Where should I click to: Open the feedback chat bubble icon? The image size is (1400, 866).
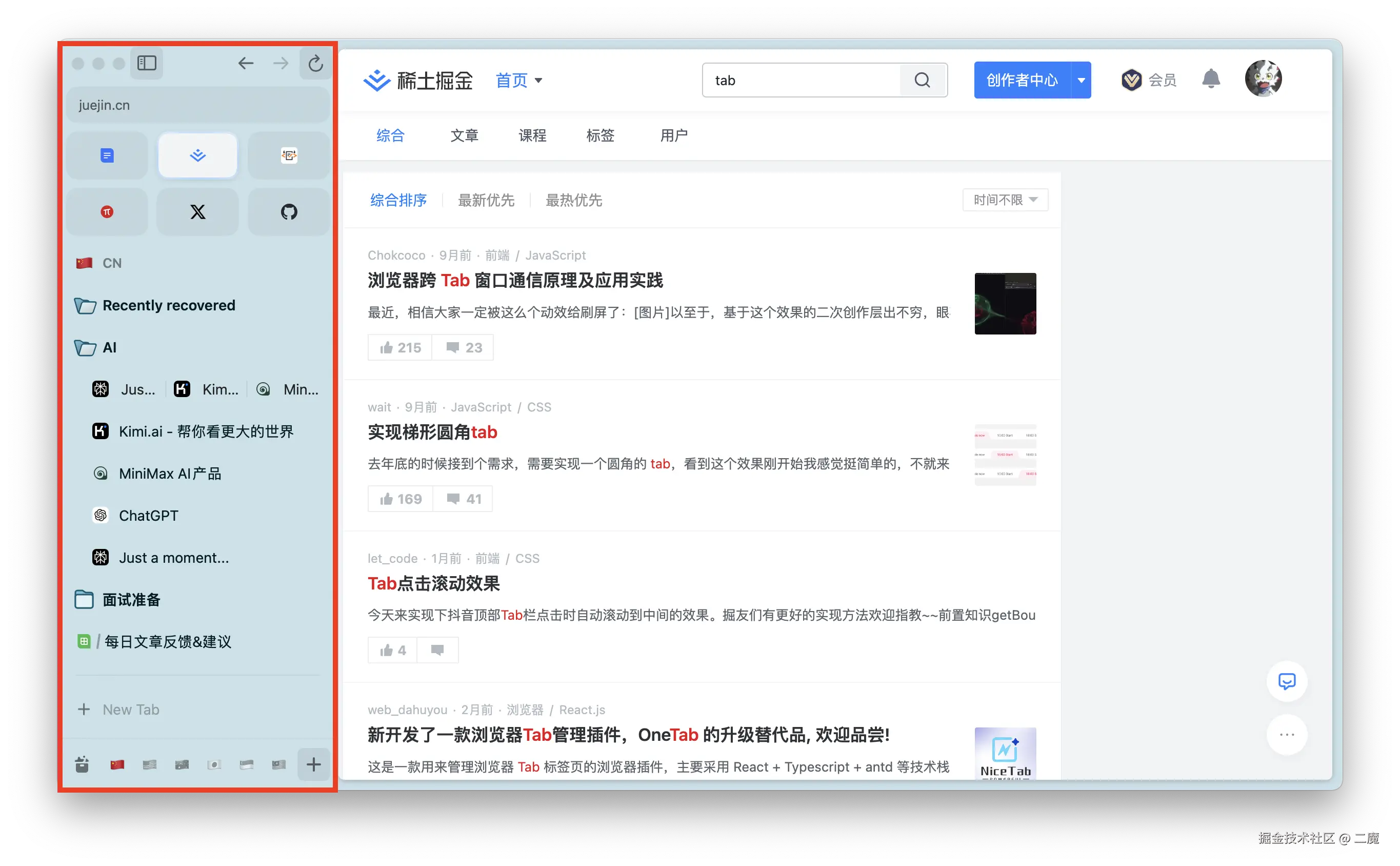(1287, 681)
